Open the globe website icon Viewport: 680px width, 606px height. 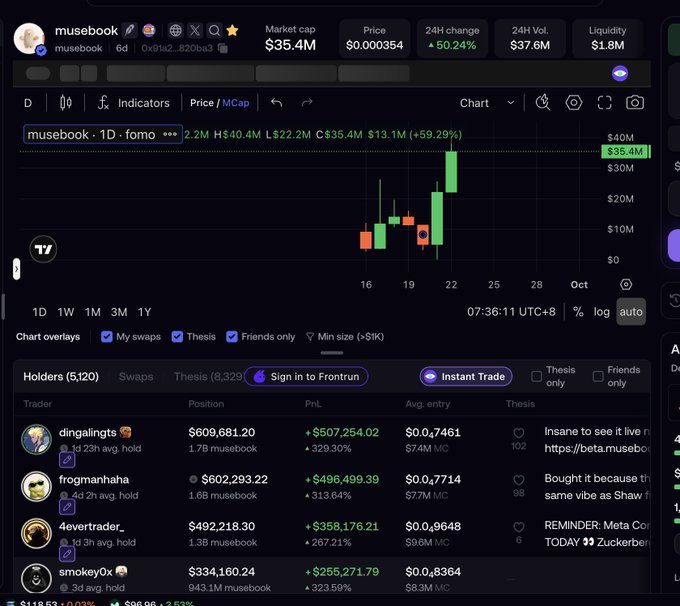(x=175, y=30)
